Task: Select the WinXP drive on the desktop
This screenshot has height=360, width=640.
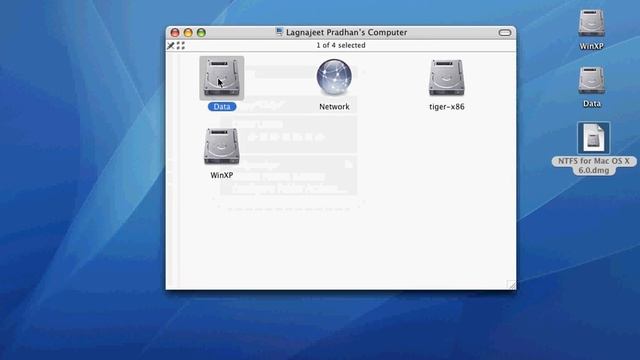Action: [x=591, y=23]
